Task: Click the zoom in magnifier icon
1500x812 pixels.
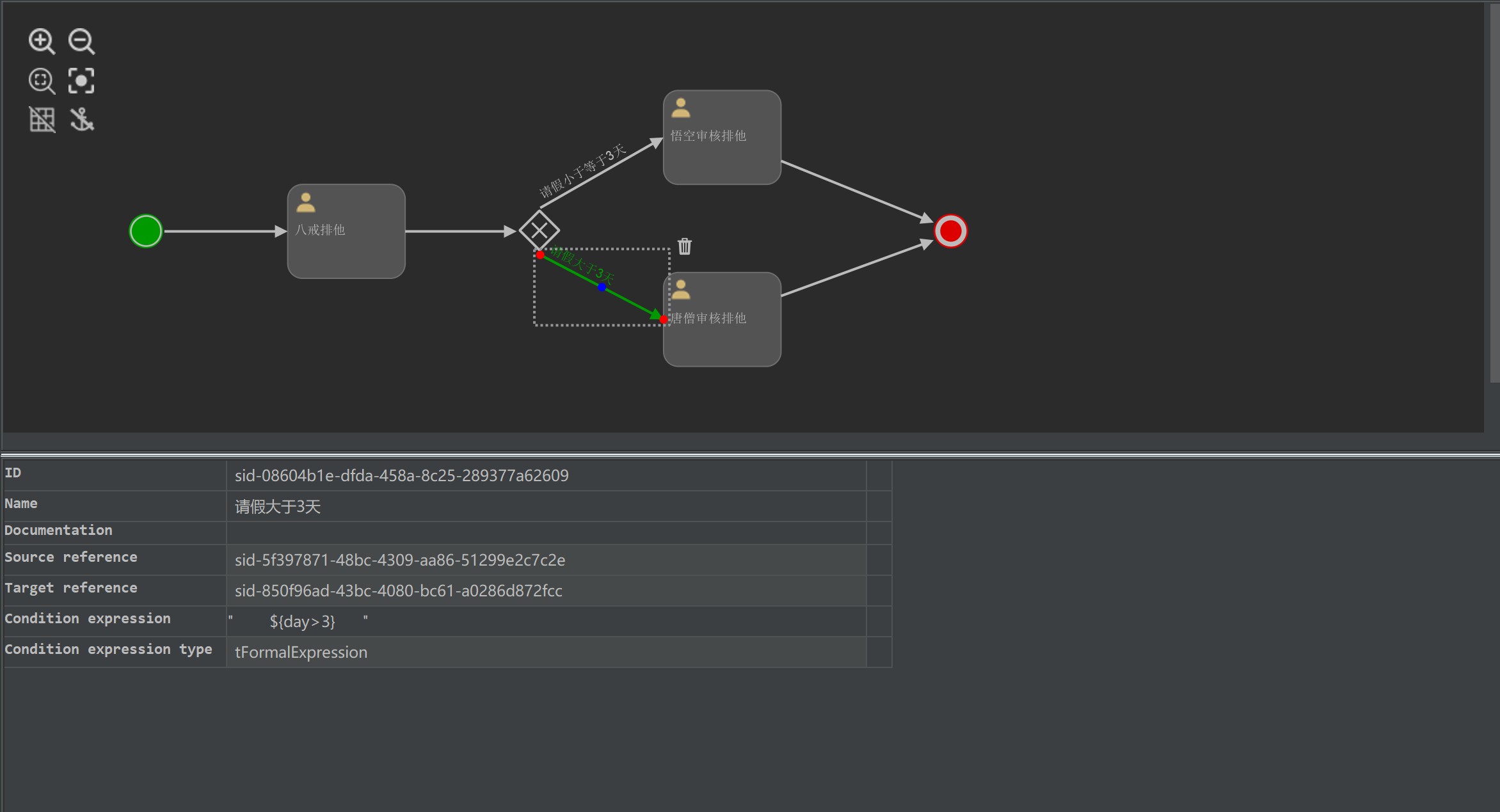Action: tap(42, 42)
